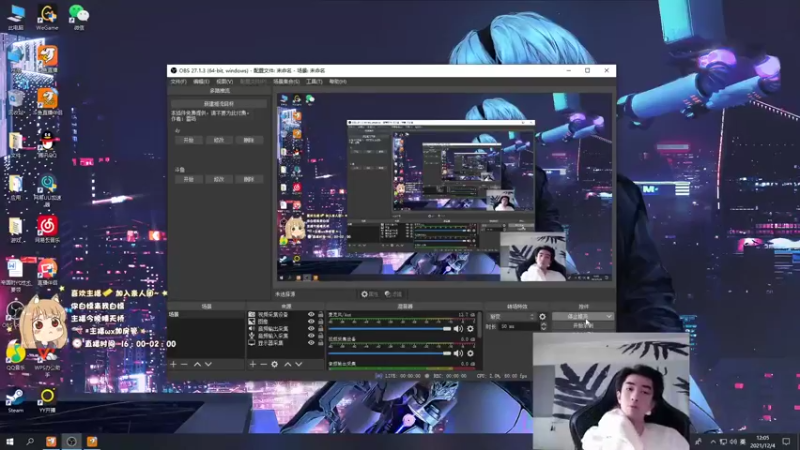Click the transition duration input field

pos(518,327)
